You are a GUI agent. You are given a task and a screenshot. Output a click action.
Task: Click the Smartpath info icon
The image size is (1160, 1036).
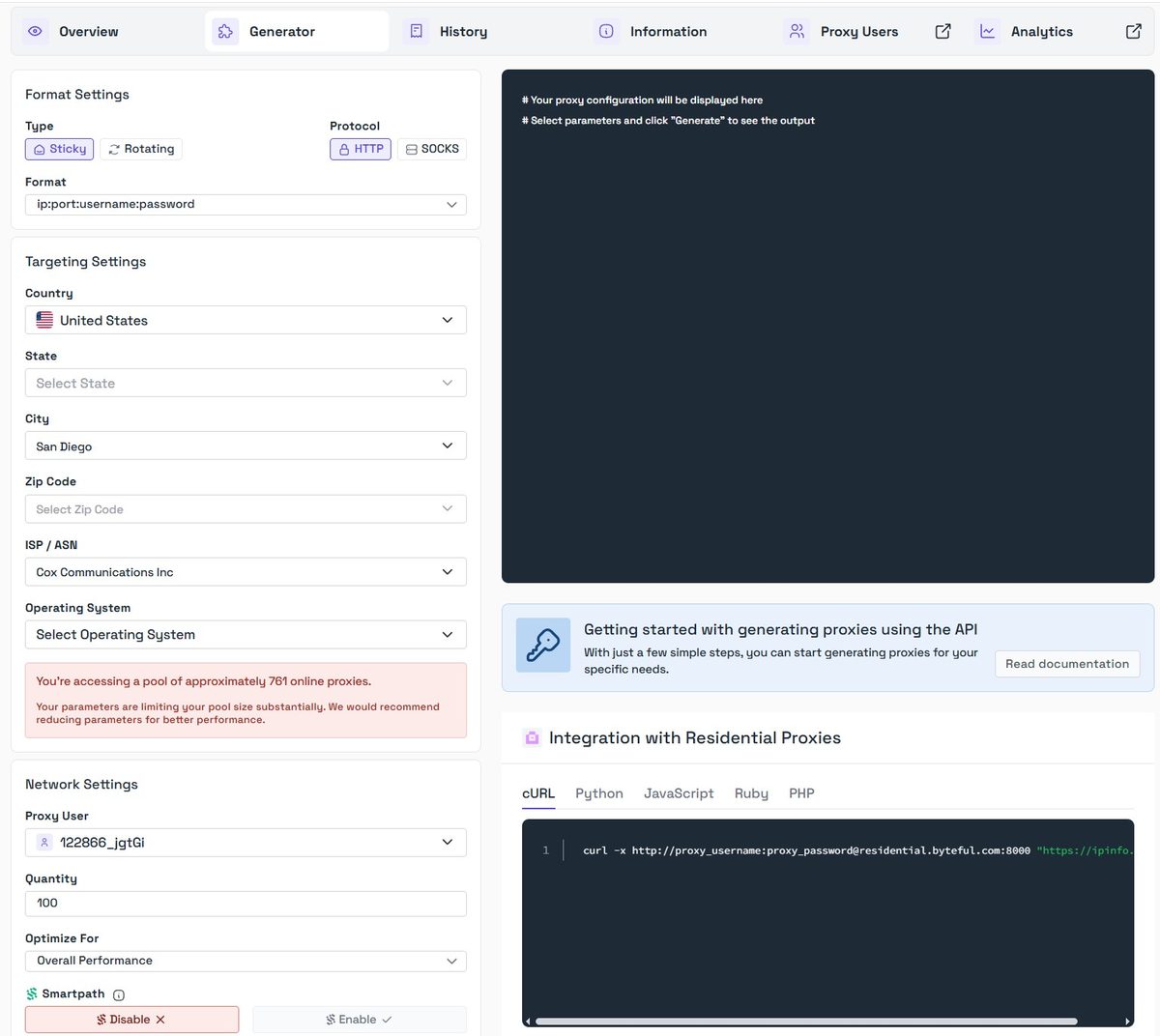119,994
